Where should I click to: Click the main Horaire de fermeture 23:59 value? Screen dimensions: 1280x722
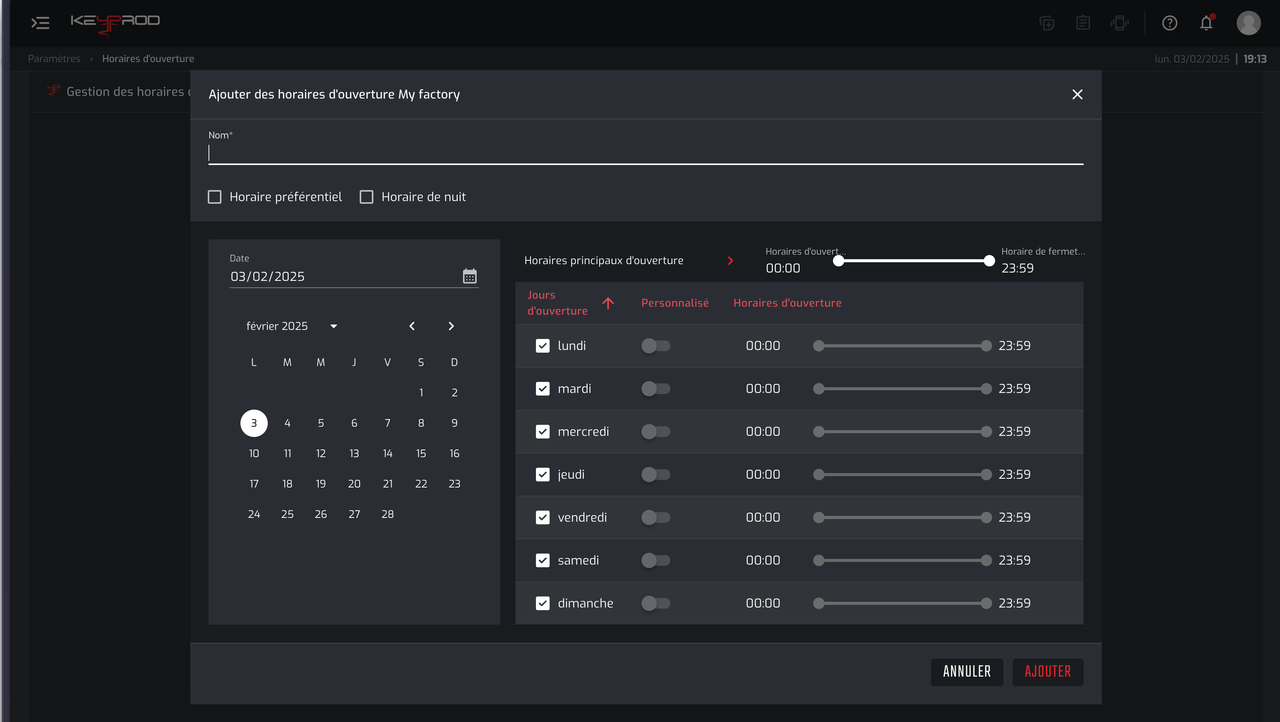[x=1018, y=268]
